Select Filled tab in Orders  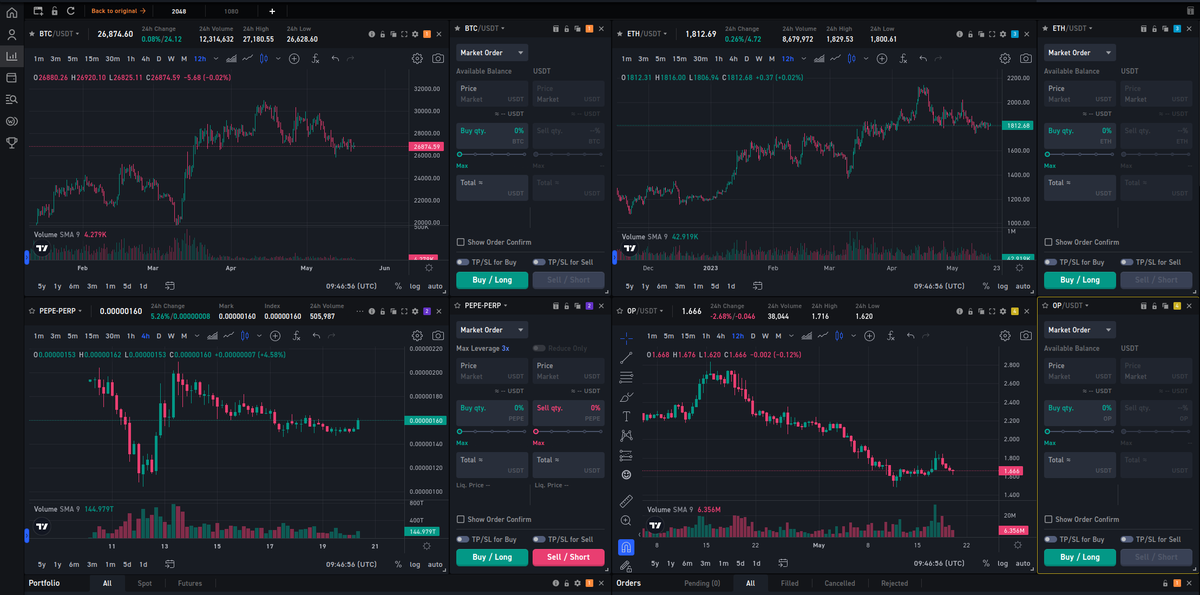coord(790,583)
